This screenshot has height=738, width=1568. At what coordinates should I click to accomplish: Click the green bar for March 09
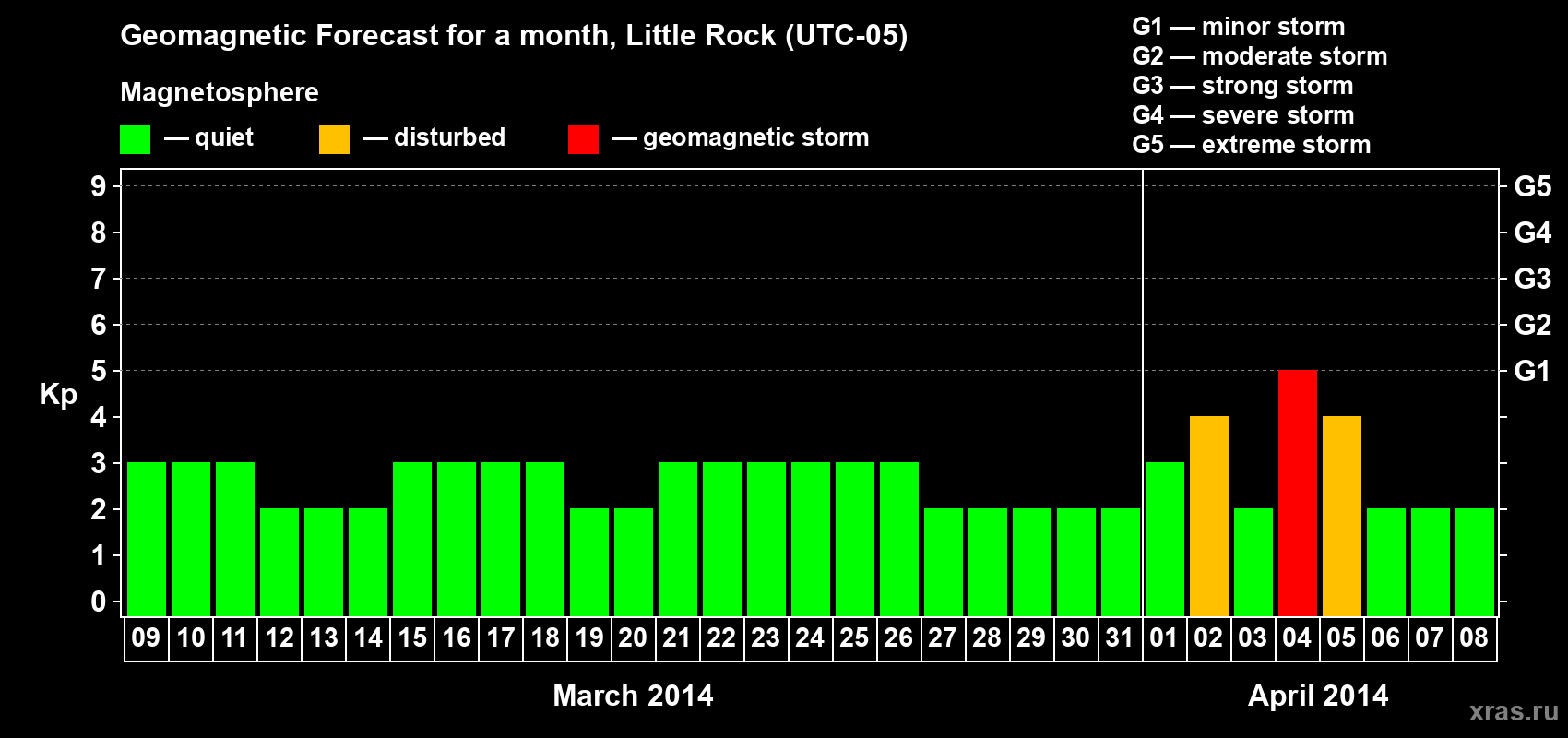point(146,539)
